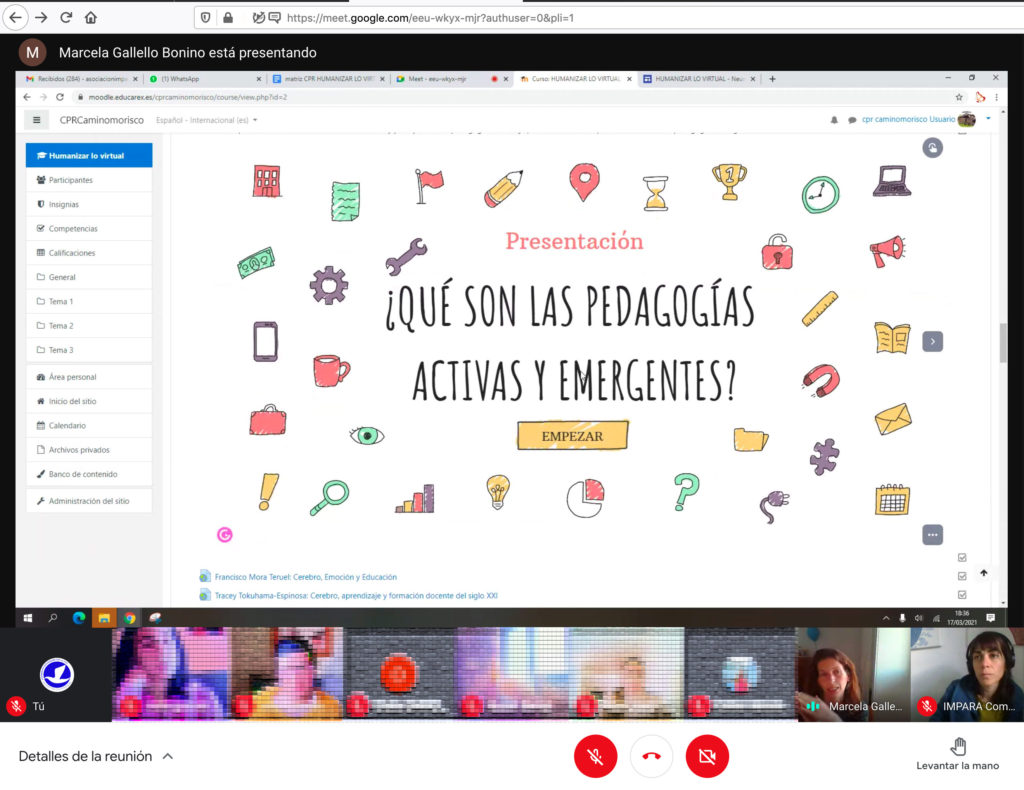Open the cpr caminomorisco user menu dropdown
This screenshot has height=790, width=1024.
[988, 119]
